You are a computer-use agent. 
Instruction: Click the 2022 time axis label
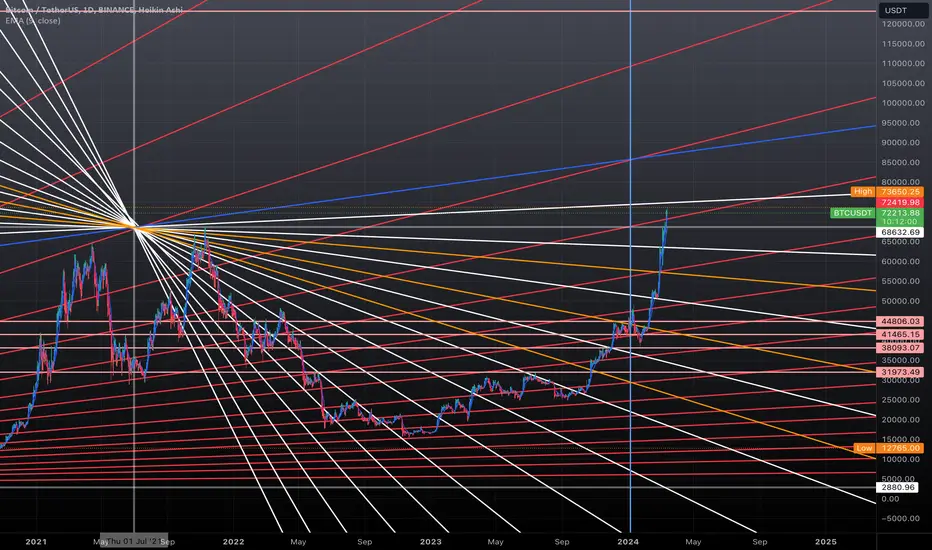233,542
